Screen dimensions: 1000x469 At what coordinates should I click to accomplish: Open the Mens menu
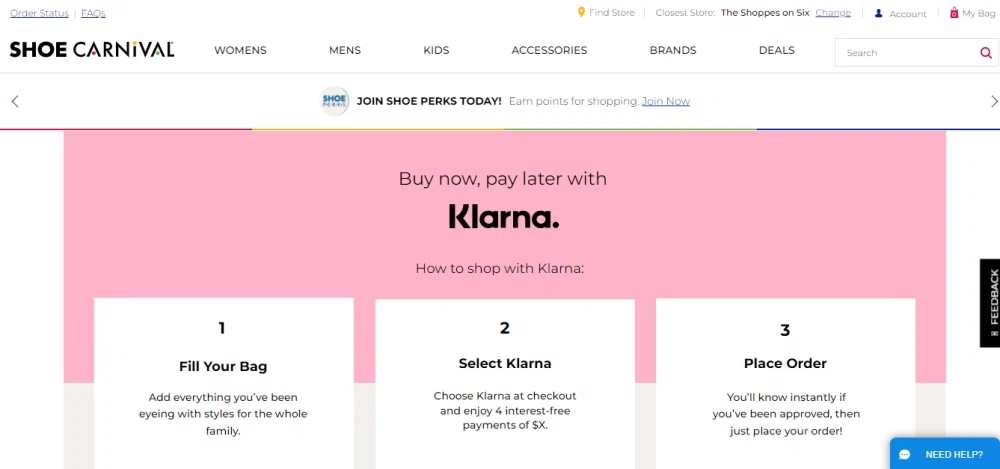(x=345, y=50)
